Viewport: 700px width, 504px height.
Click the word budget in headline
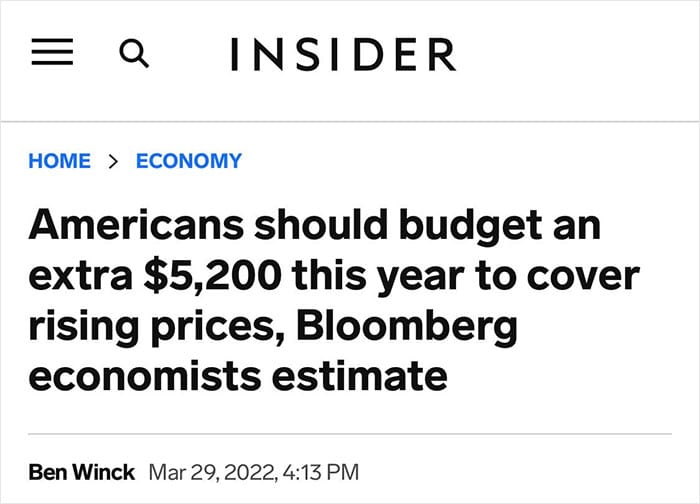(471, 227)
